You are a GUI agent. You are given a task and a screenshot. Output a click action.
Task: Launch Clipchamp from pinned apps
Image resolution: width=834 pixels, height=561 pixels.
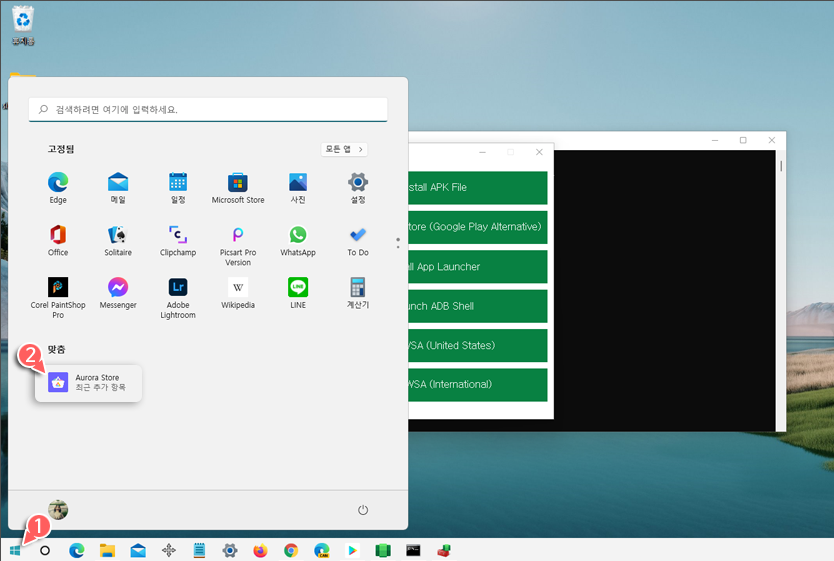pyautogui.click(x=178, y=241)
